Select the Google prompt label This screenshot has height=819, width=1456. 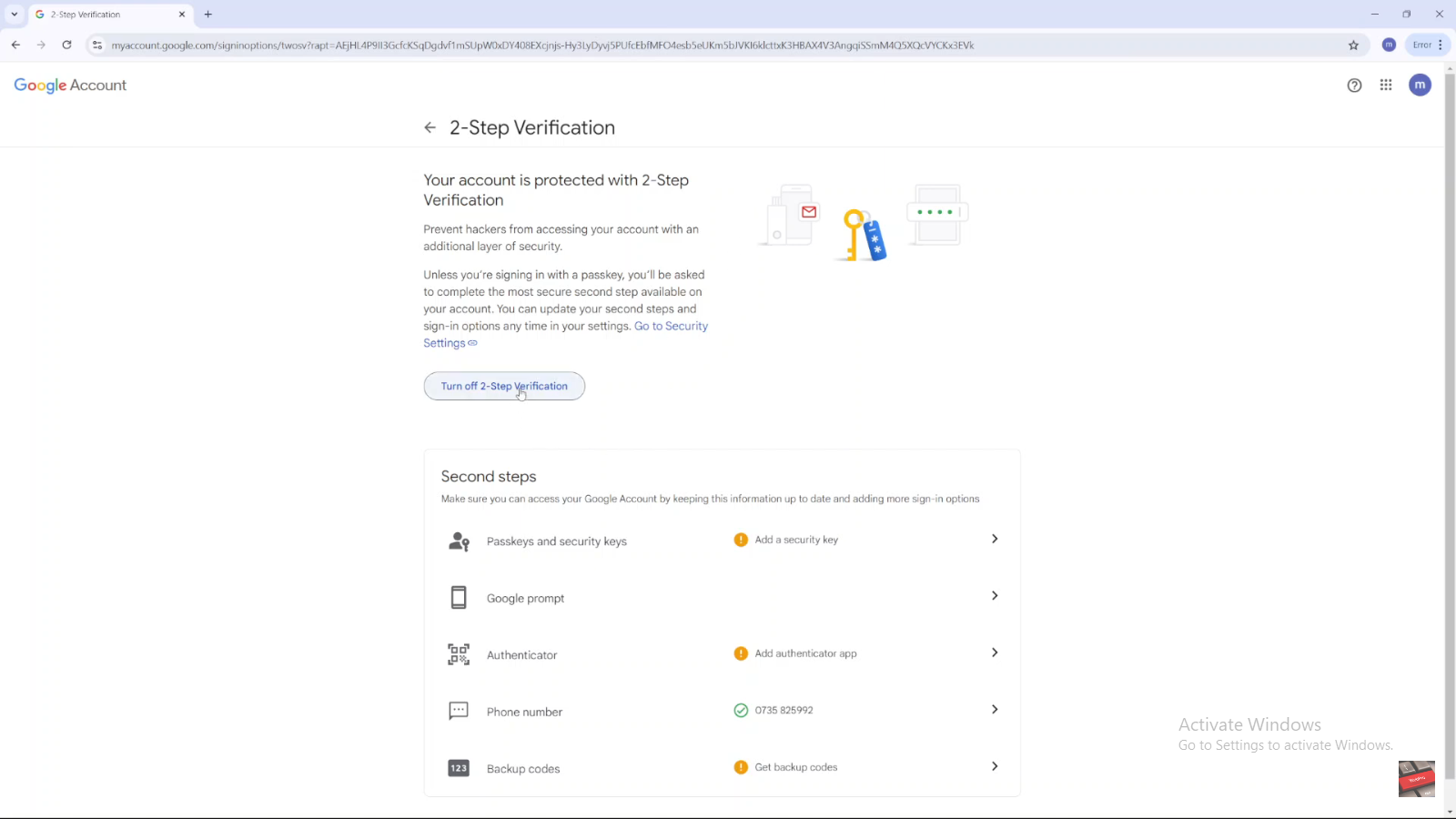click(525, 598)
